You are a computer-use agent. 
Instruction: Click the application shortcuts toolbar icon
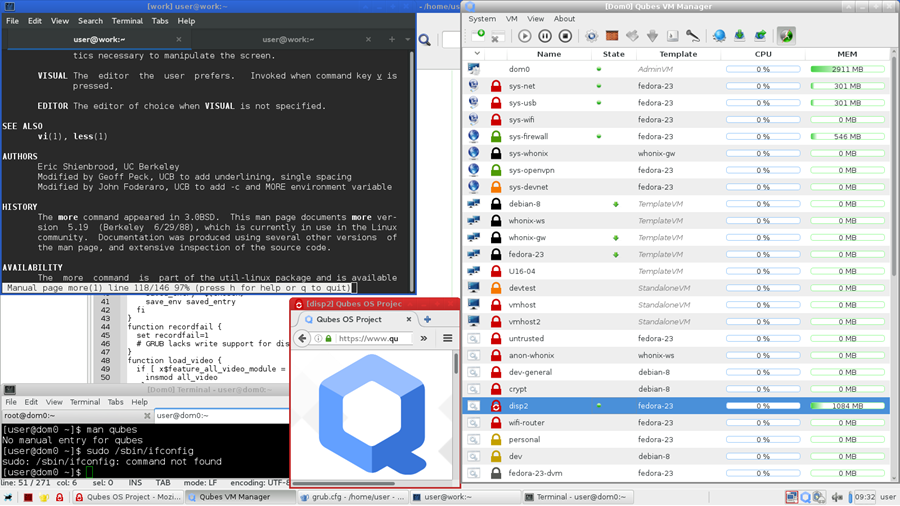tap(632, 36)
